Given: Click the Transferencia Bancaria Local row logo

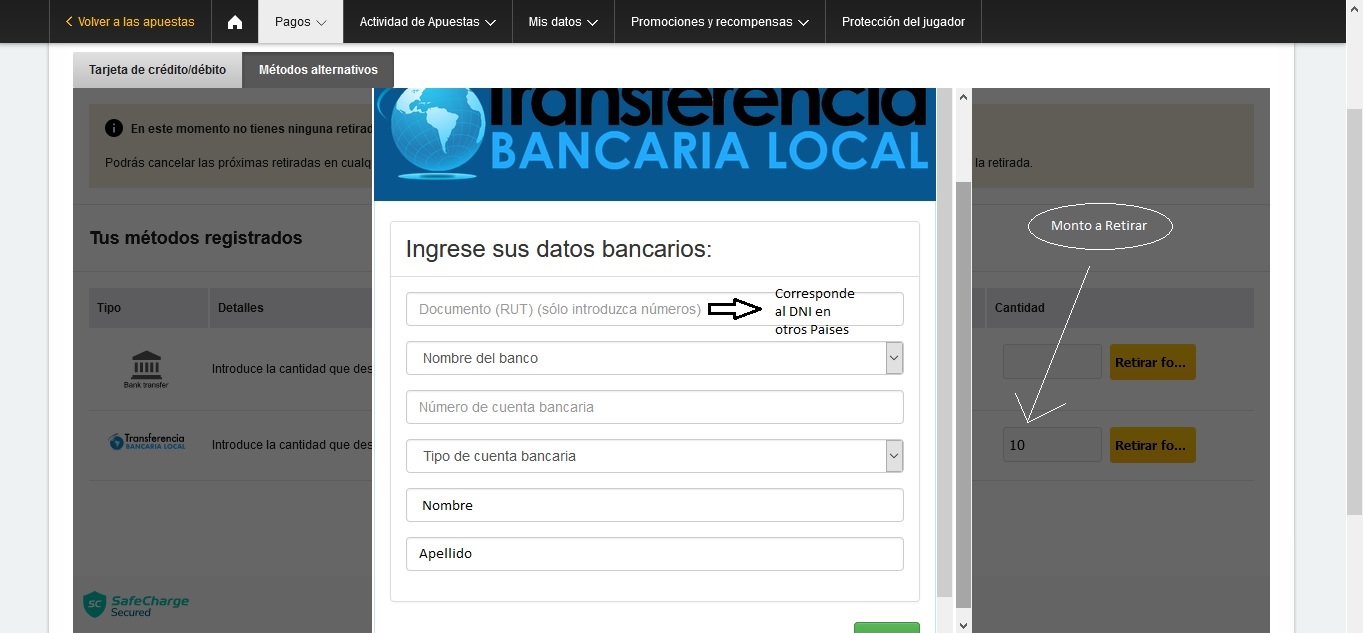Looking at the screenshot, I should coord(147,441).
